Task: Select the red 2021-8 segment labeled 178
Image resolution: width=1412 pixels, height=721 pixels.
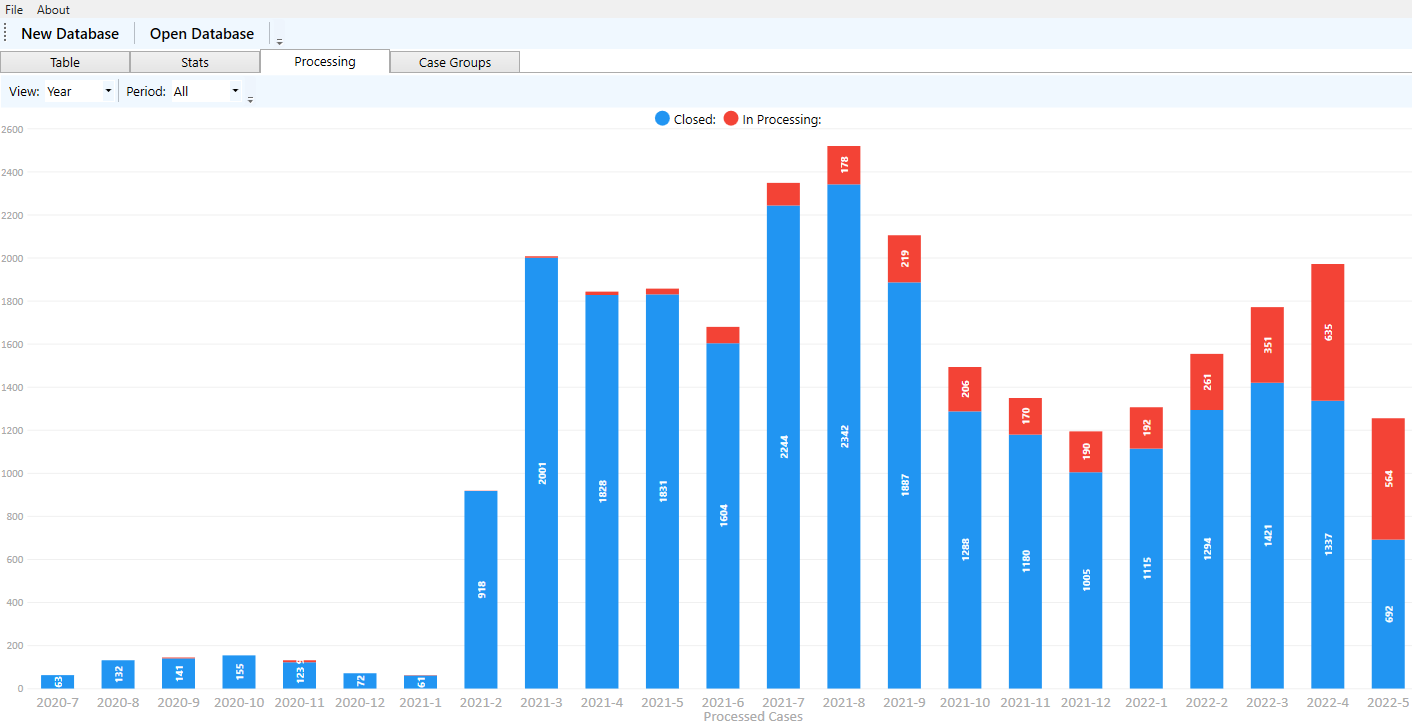Action: tap(844, 165)
